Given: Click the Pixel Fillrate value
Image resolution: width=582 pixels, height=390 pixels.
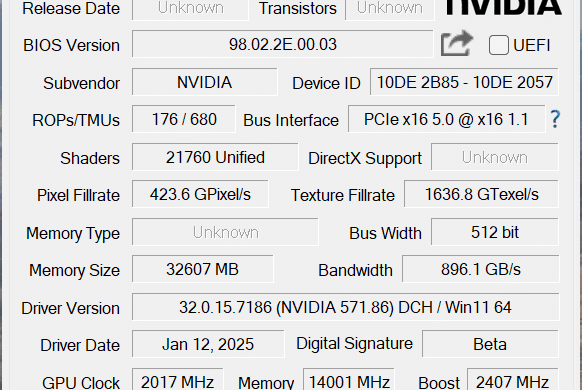Looking at the screenshot, I should point(200,194).
